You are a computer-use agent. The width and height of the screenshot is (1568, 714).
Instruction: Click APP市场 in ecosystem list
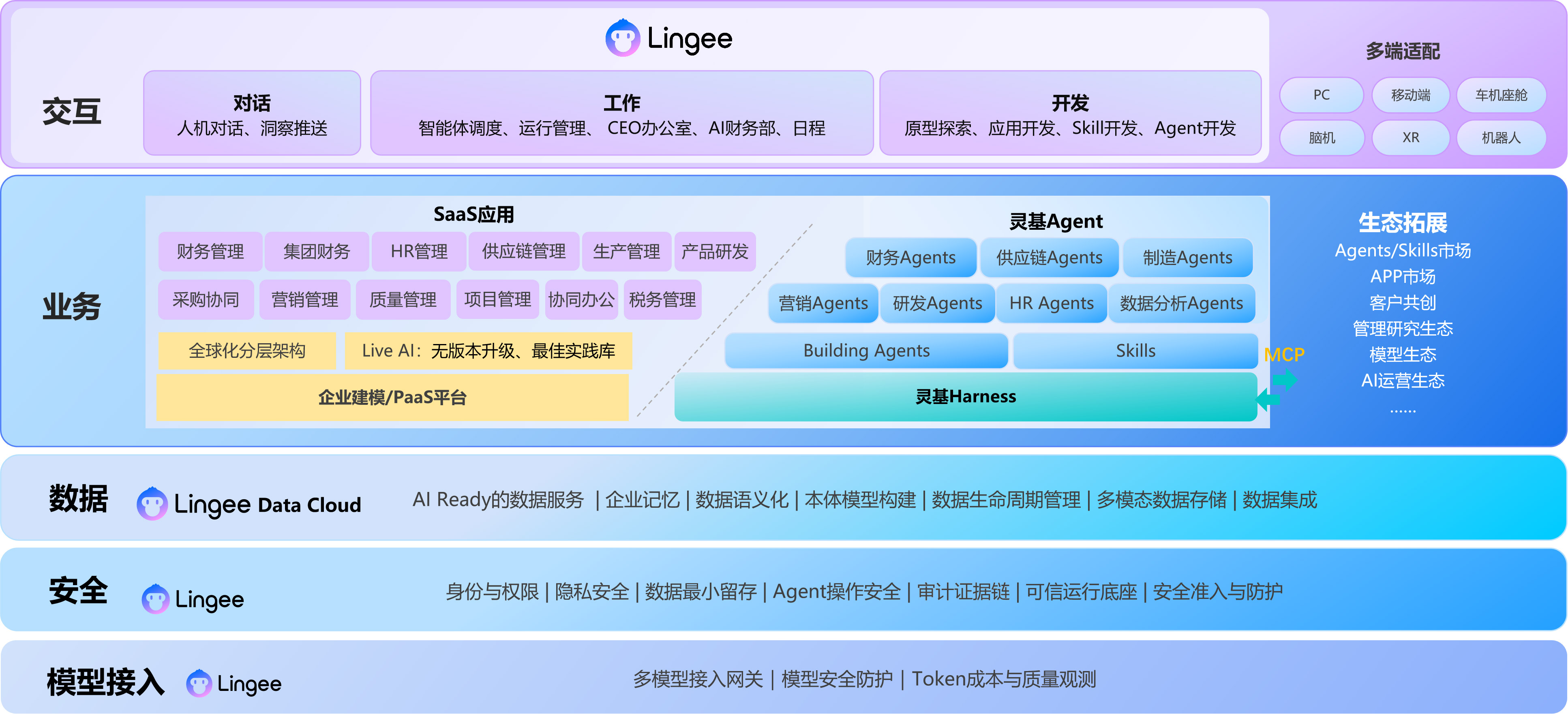pyautogui.click(x=1403, y=277)
